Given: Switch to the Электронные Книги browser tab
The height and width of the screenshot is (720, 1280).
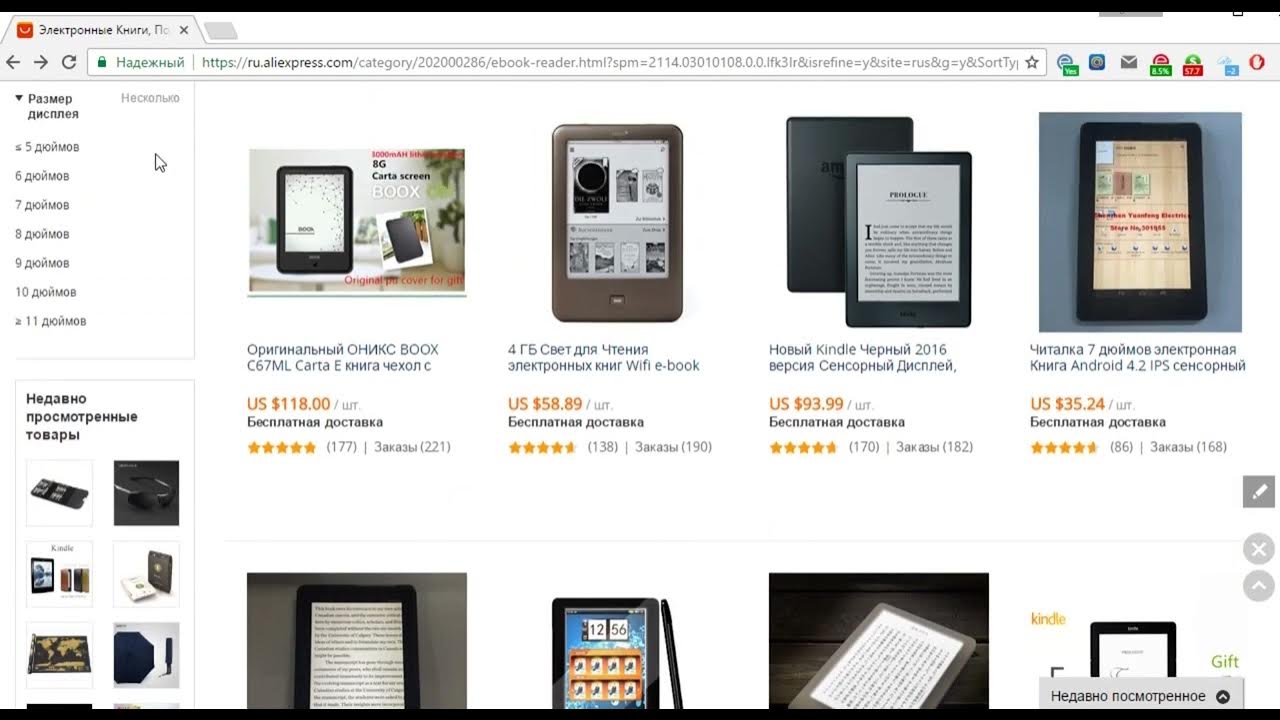Looking at the screenshot, I should click(100, 31).
